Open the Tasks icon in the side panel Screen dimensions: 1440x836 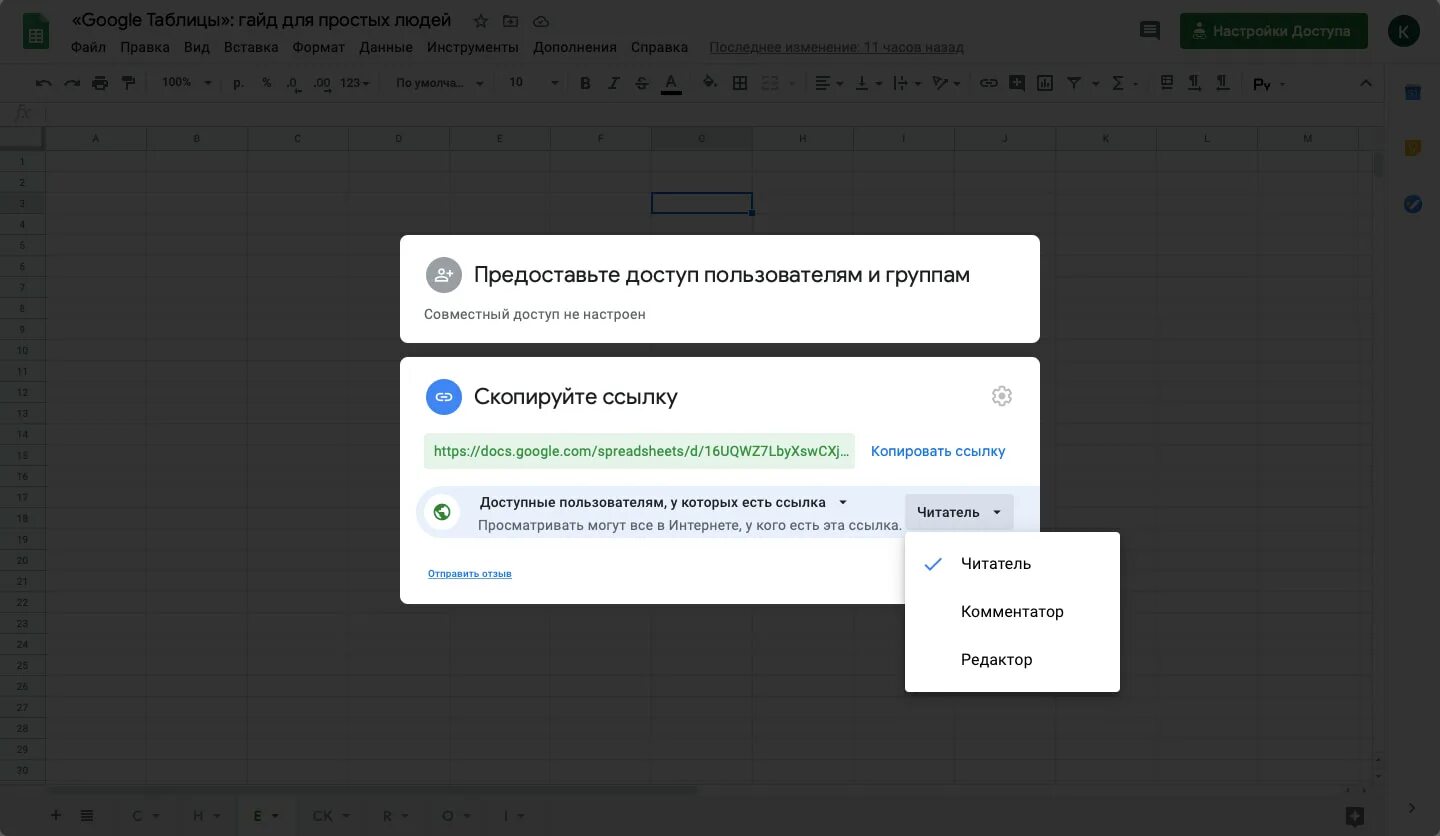[x=1413, y=205]
